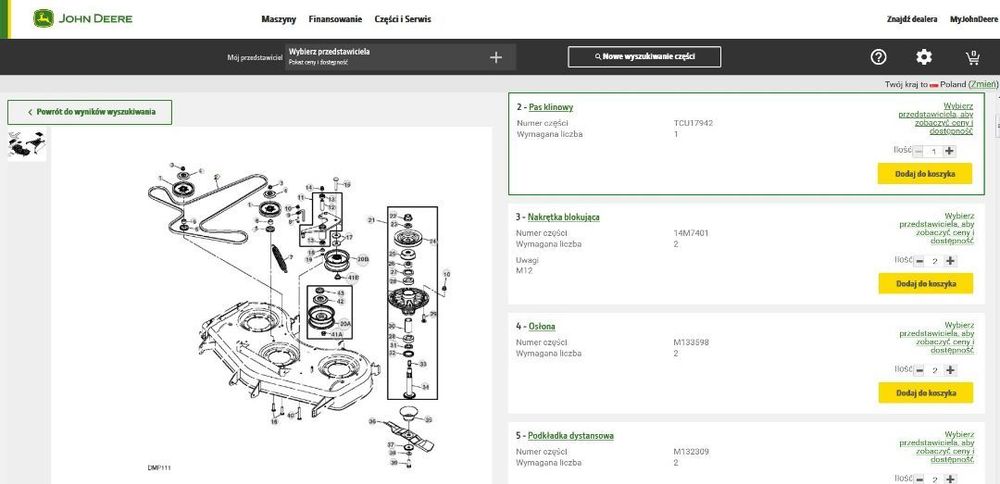This screenshot has height=484, width=1000.
Task: Open the help question mark icon
Action: click(878, 57)
